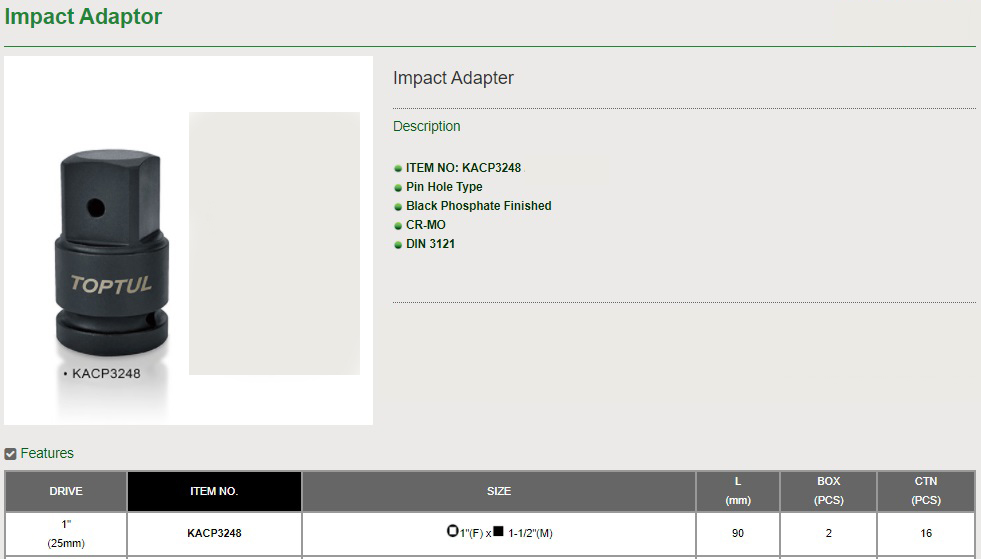Click the solid male square icon in size cell
Image resolution: width=981 pixels, height=559 pixels.
coord(498,531)
